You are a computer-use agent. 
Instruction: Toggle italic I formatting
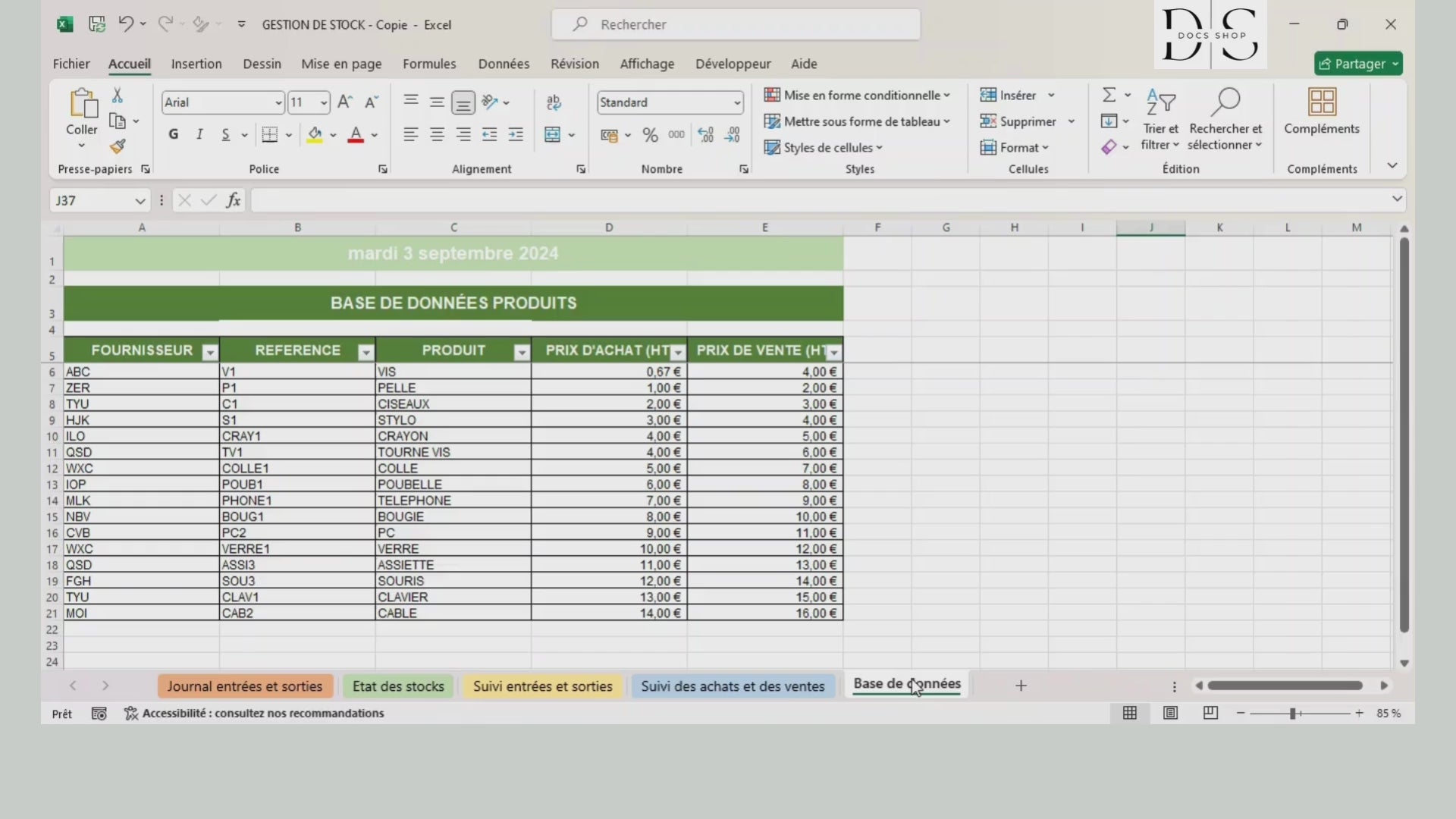click(199, 135)
